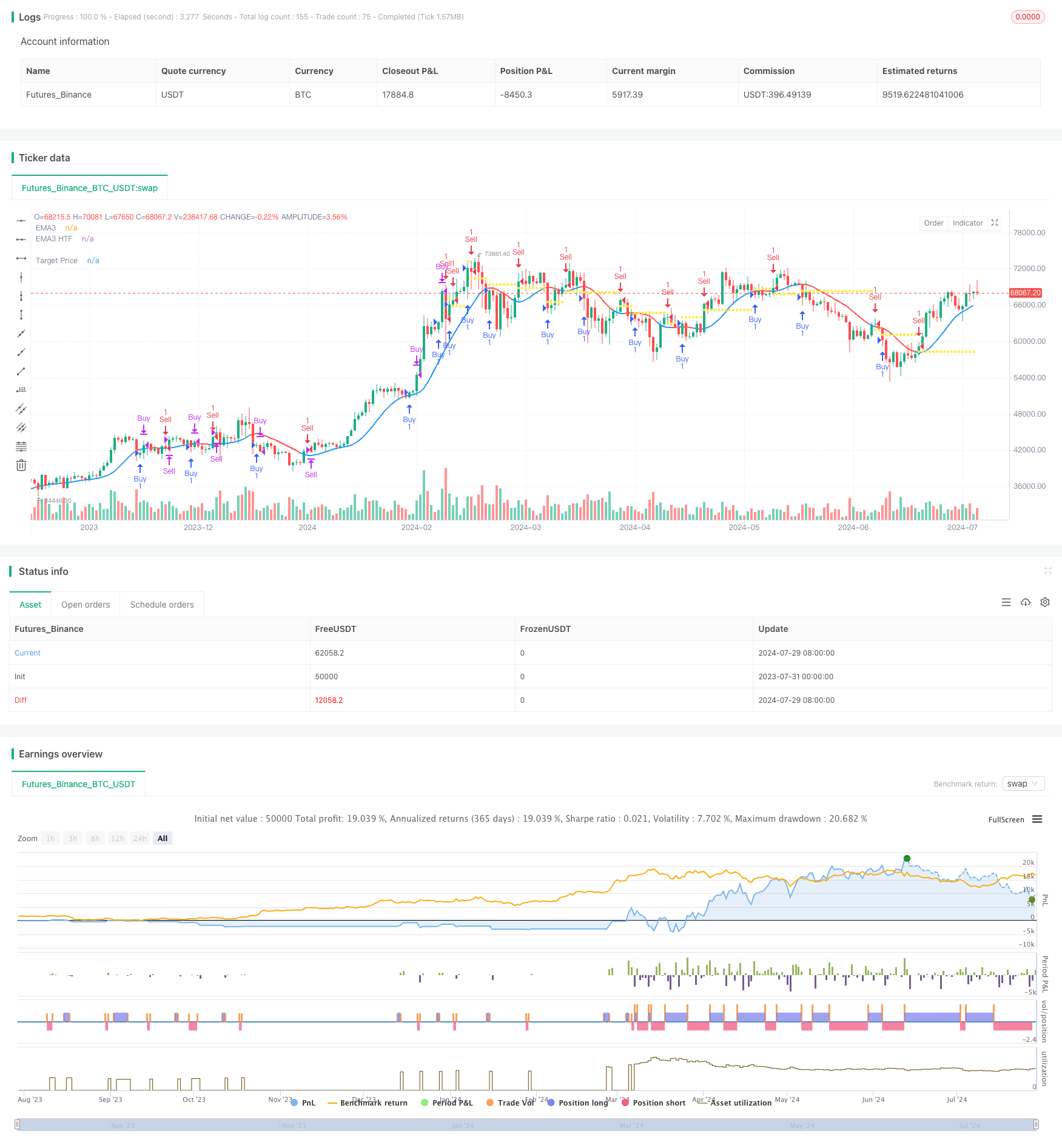Click the earnings chart navigator scrollbar track

coord(527,1125)
